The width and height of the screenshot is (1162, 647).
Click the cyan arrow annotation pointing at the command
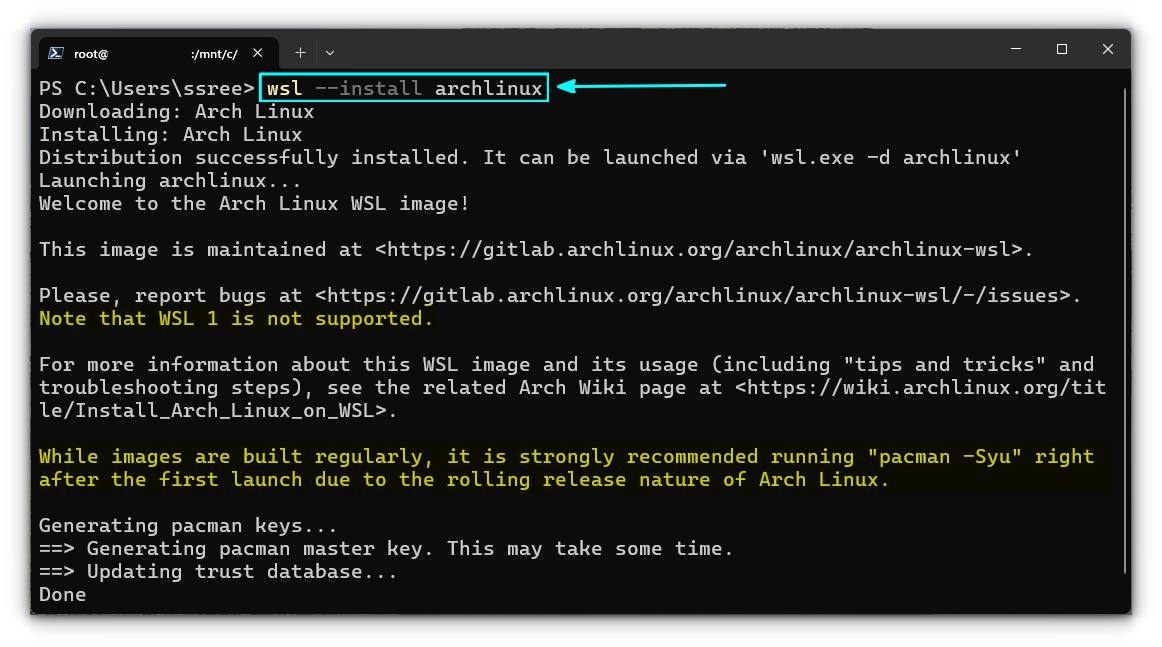click(640, 87)
